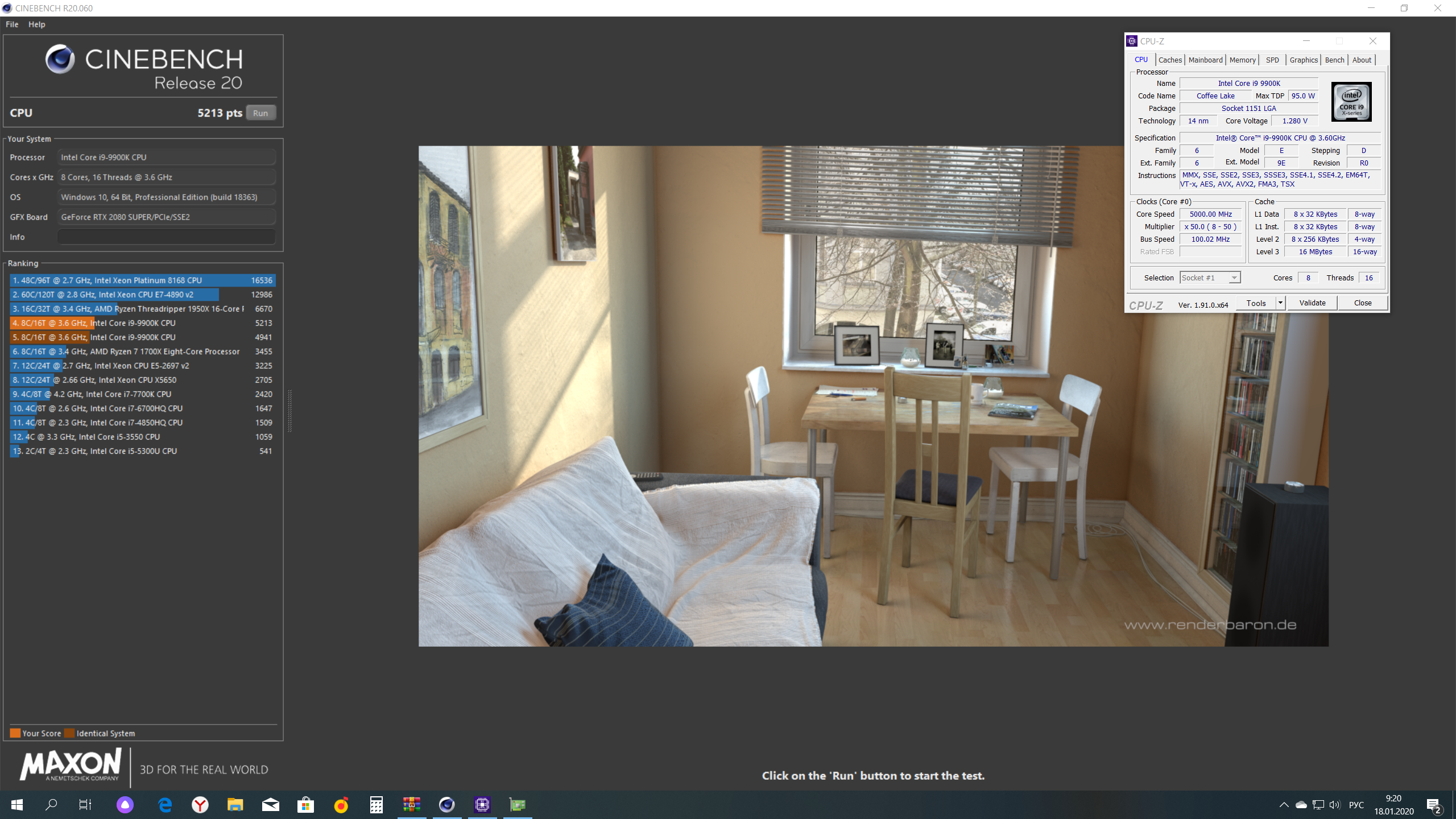Open CPU-Z from the taskbar icon
1456x819 pixels.
tap(482, 804)
